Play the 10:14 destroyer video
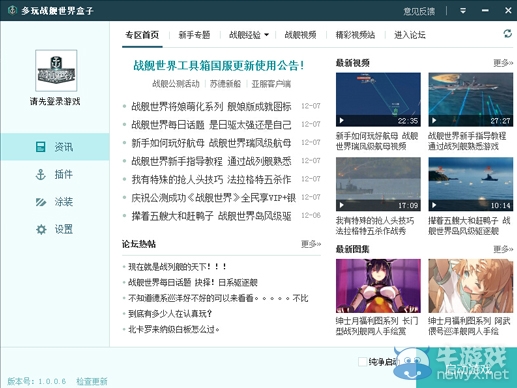The width and height of the screenshot is (517, 388). coord(471,184)
